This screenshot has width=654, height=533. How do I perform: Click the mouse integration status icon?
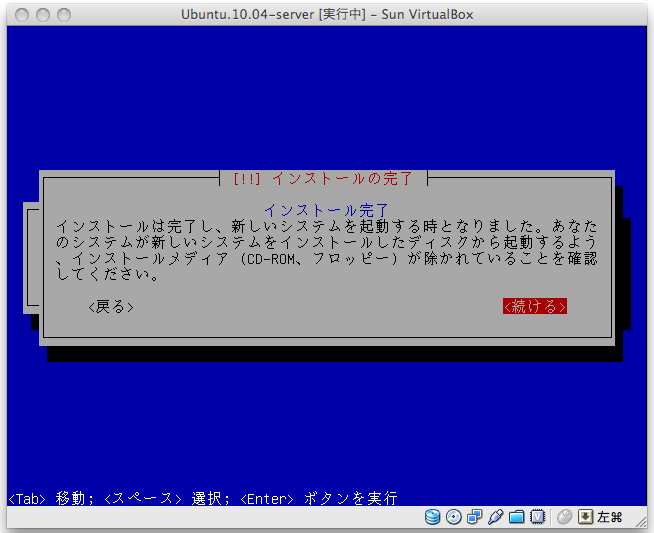tap(564, 517)
